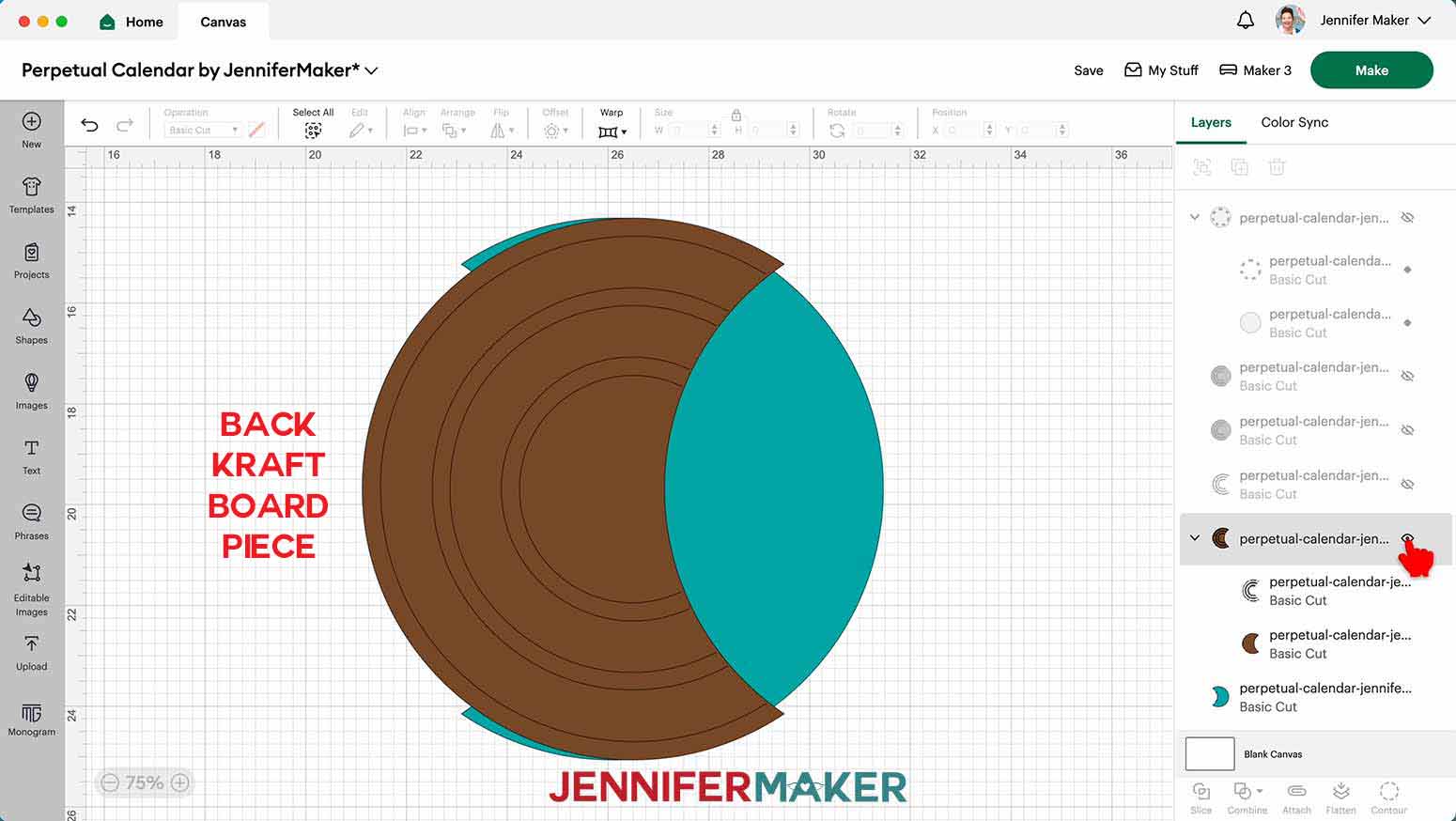Toggle visibility of the brown group layer
Screen dimensions: 1456x821
tap(1407, 538)
